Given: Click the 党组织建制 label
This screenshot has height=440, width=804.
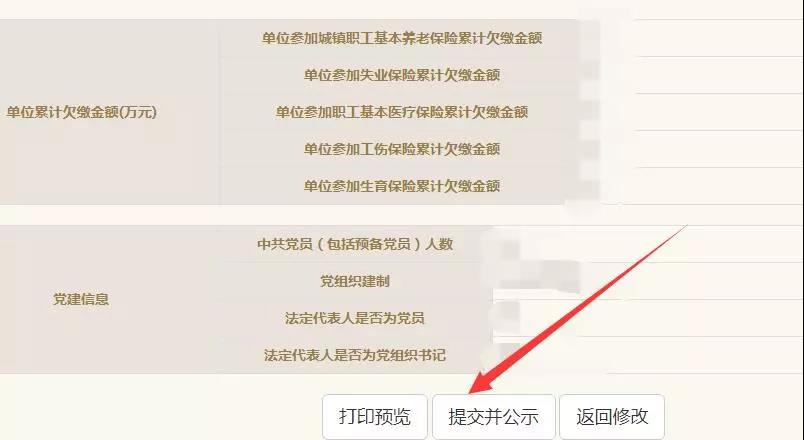Looking at the screenshot, I should coord(355,281).
